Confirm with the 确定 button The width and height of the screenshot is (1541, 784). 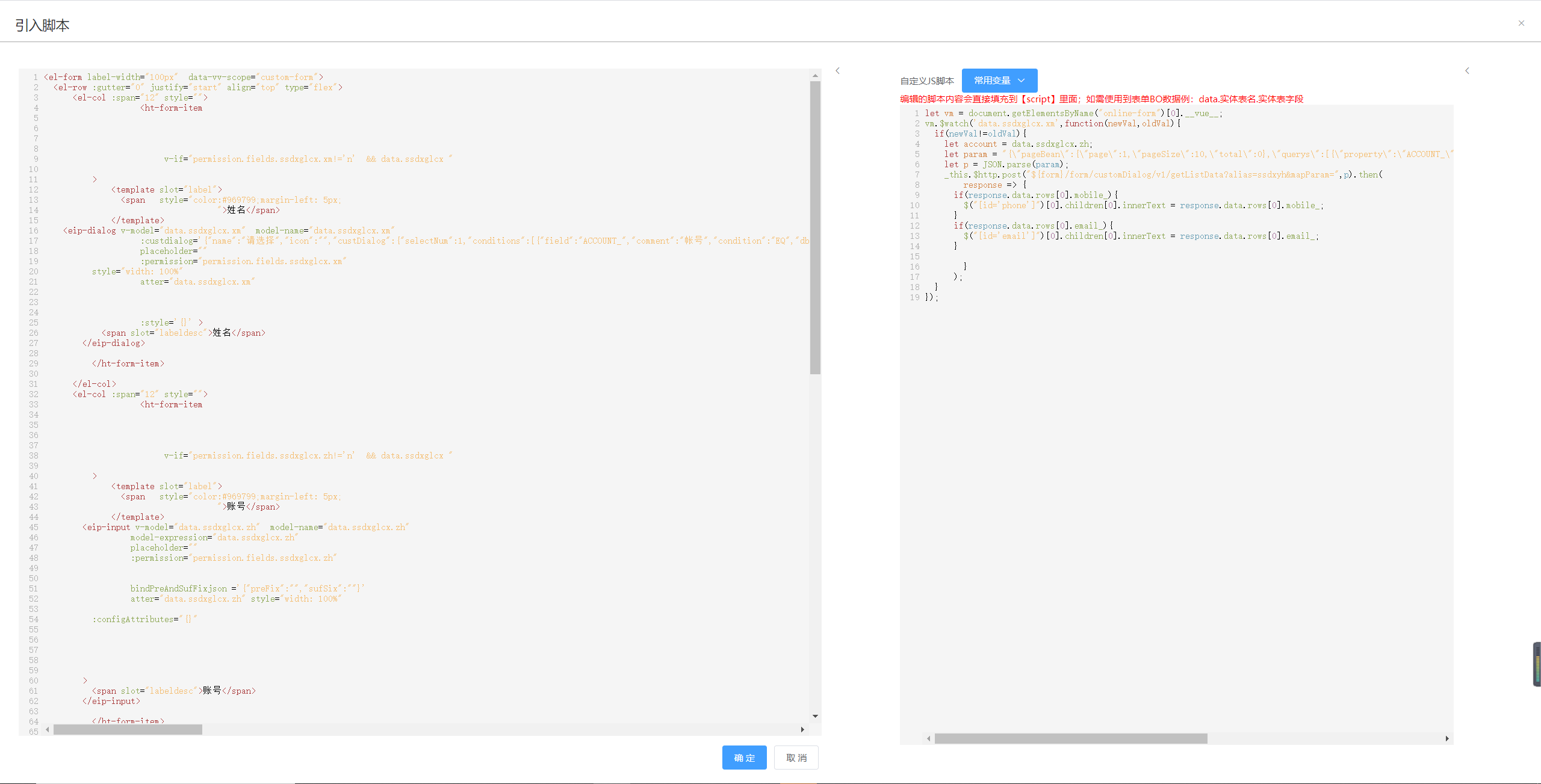pyautogui.click(x=744, y=758)
